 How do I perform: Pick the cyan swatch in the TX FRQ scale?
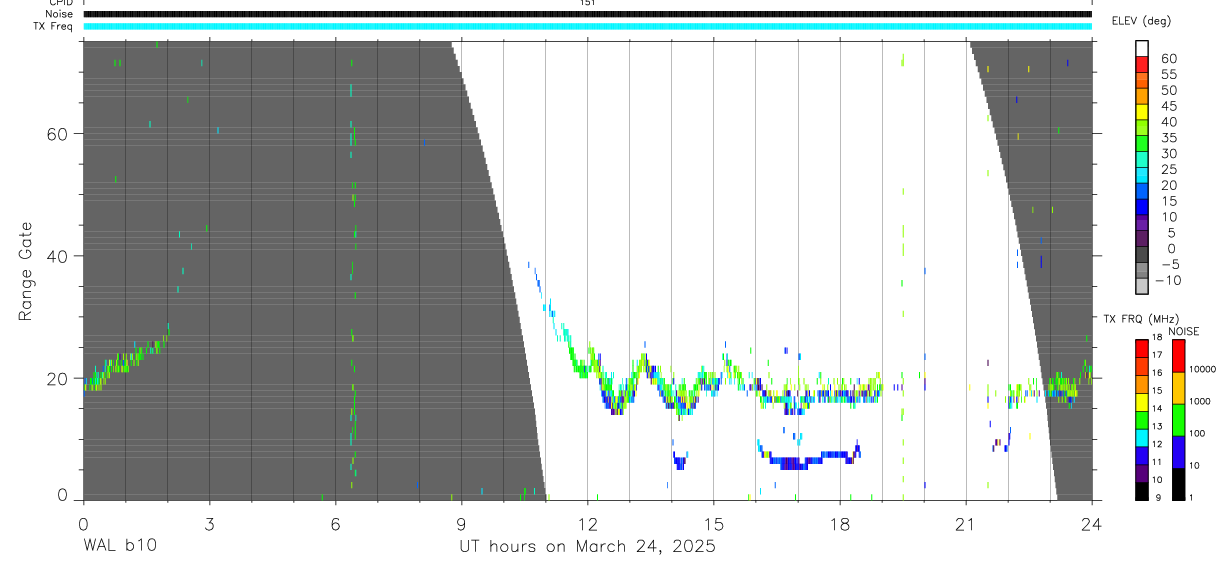coord(1141,438)
